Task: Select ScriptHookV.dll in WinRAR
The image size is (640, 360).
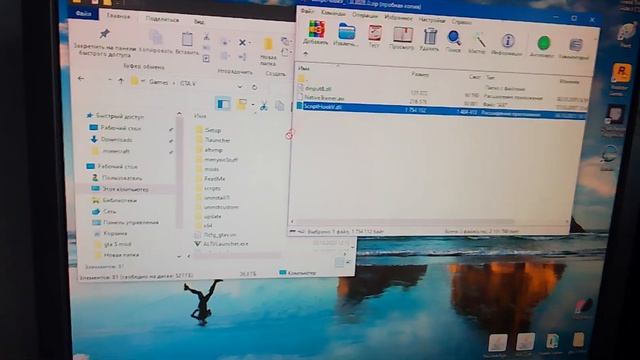Action: click(x=441, y=110)
